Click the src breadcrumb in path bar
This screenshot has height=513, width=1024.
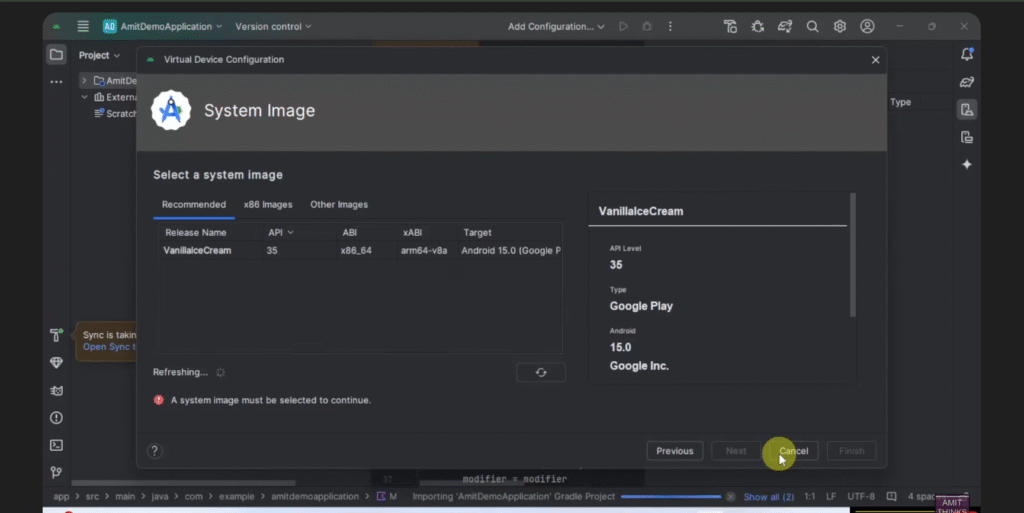(x=93, y=497)
